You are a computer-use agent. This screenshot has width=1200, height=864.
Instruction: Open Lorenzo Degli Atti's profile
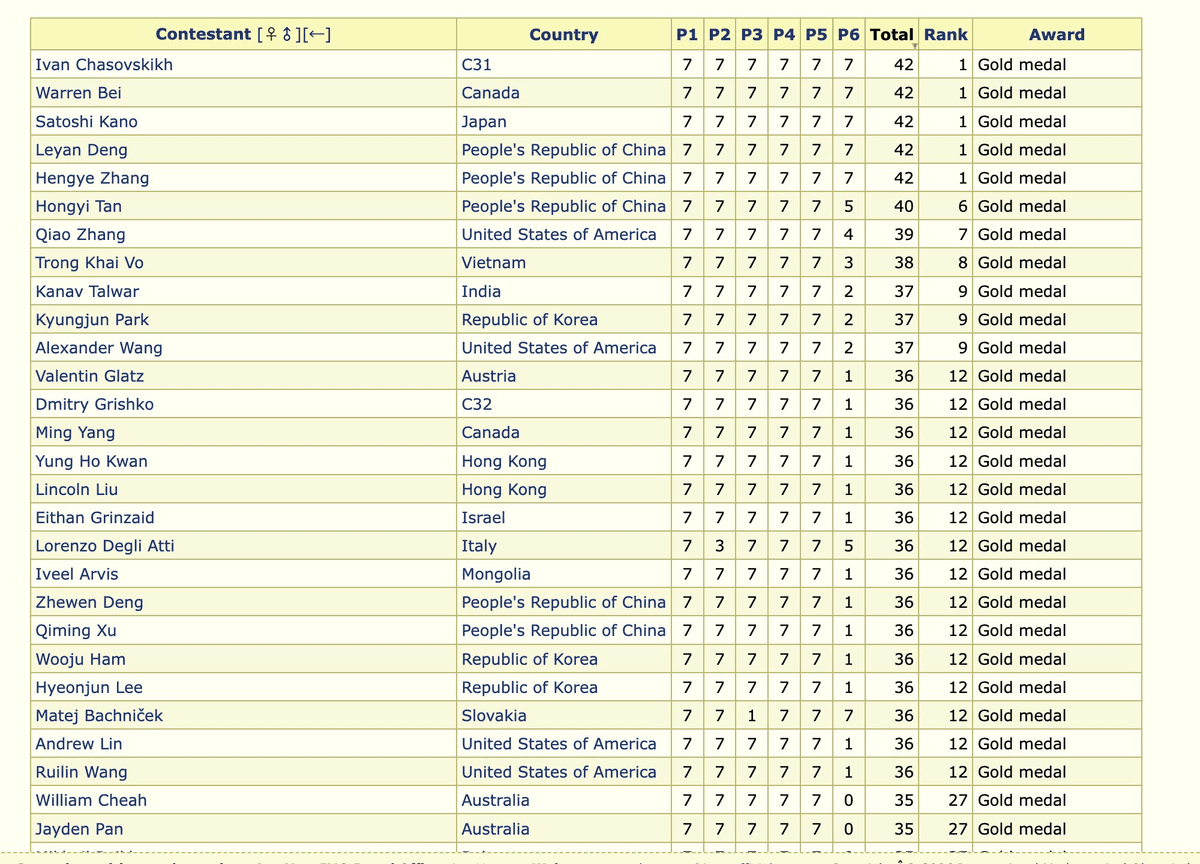point(105,546)
